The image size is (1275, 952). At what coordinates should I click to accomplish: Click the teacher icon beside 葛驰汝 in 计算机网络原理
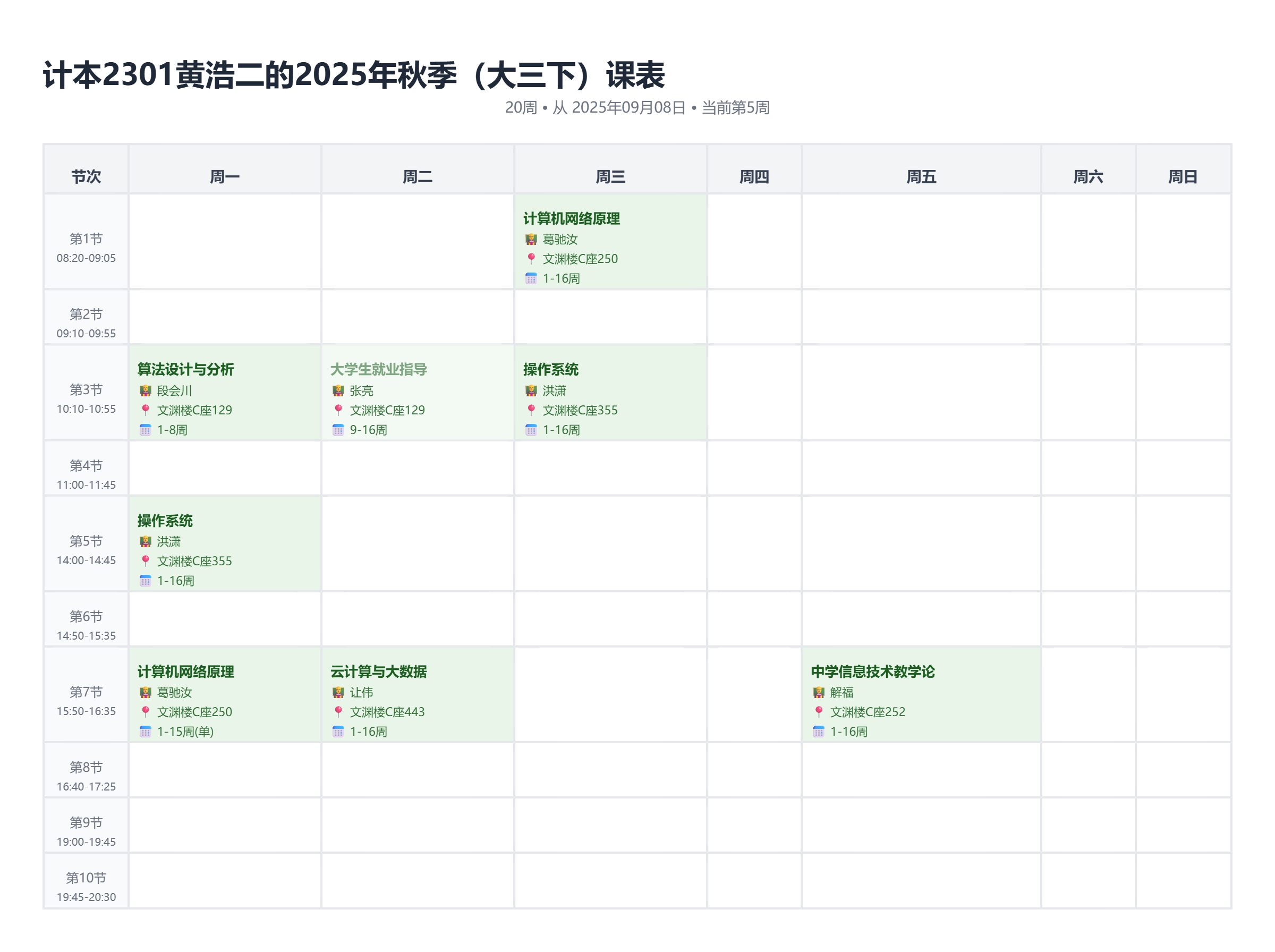532,240
